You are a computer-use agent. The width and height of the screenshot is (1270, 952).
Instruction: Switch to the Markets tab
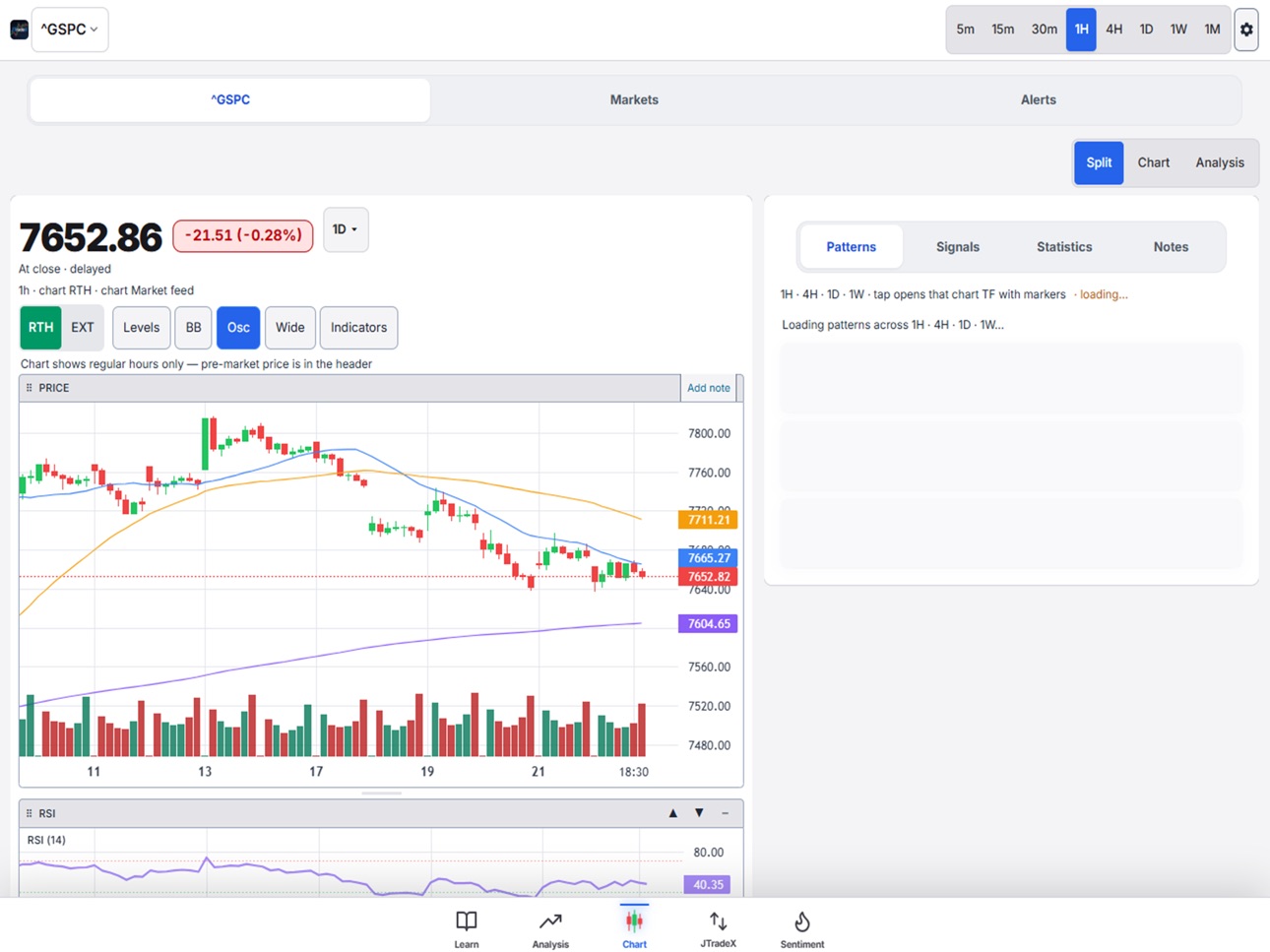pos(634,99)
